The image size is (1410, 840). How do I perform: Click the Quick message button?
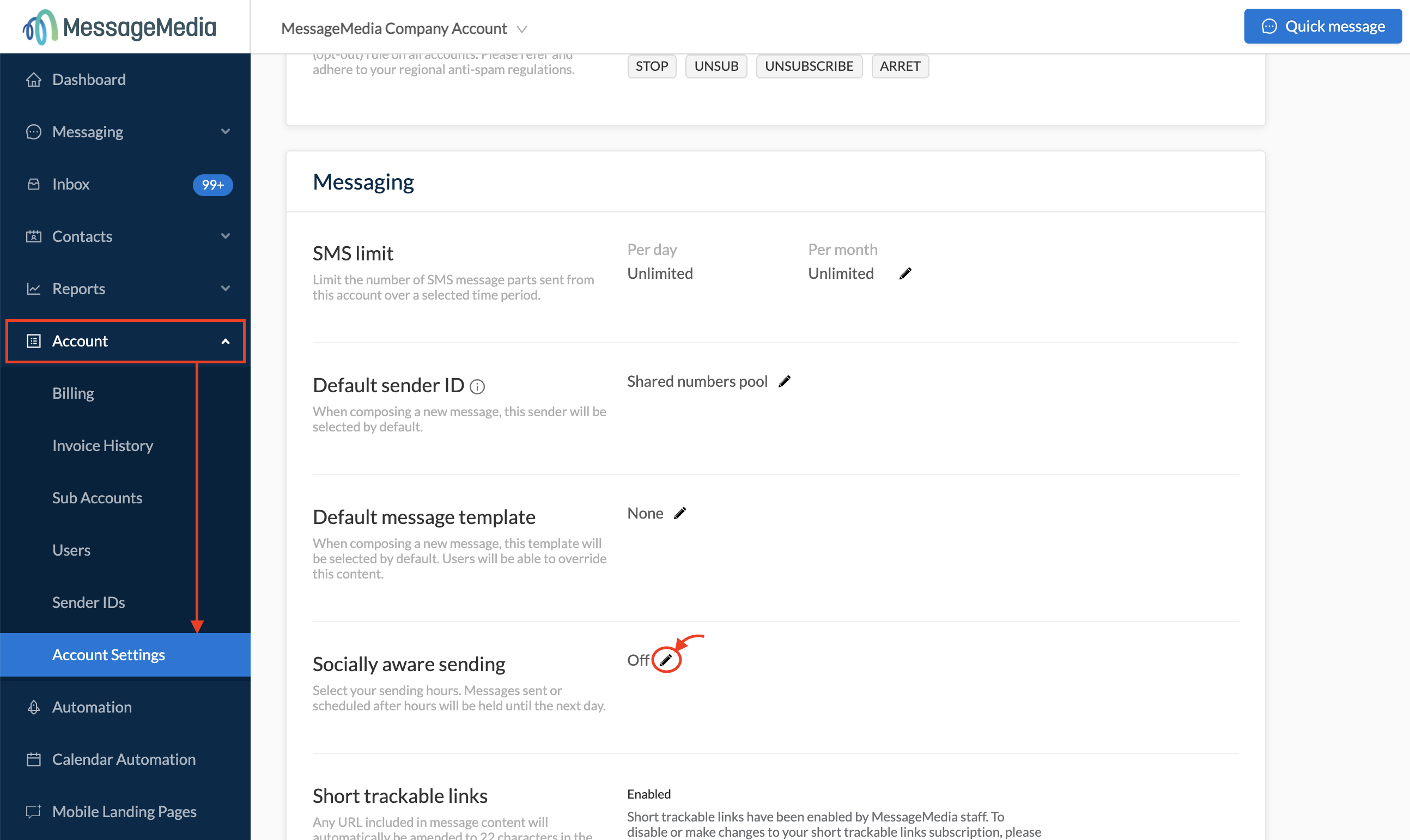1322,27
